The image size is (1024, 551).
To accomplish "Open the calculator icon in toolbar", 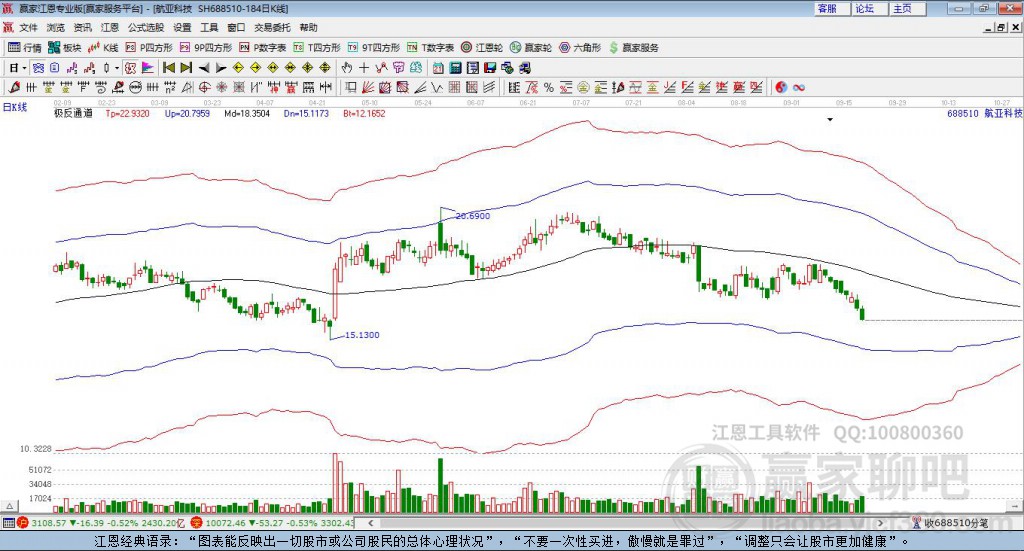I will [x=456, y=68].
